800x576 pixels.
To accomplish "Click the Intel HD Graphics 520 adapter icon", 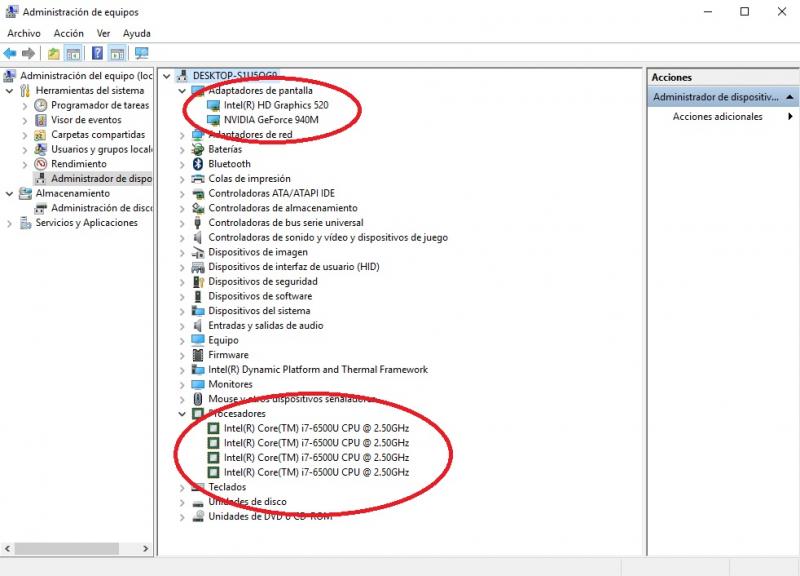I will 213,105.
